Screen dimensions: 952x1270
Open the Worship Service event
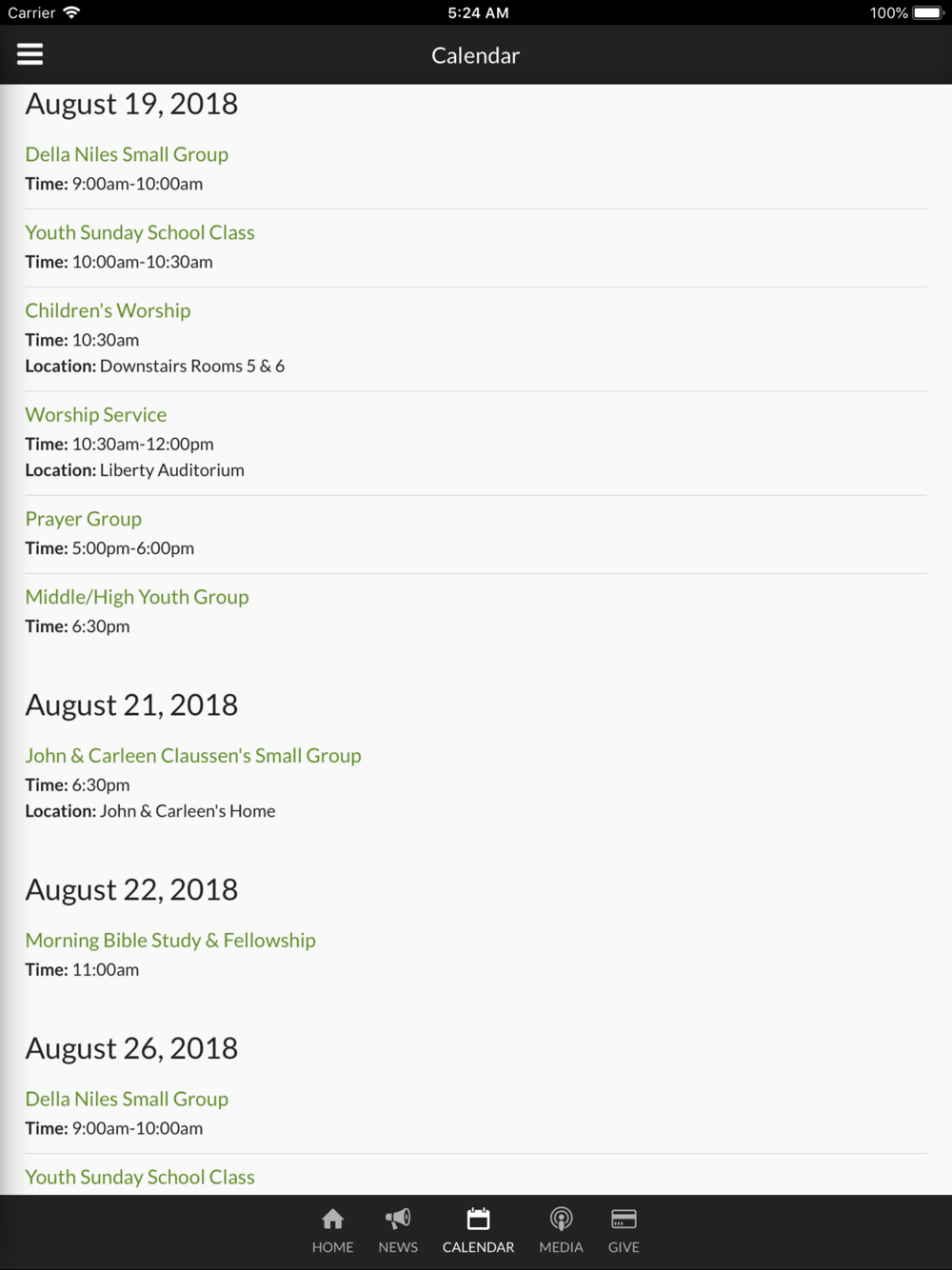pyautogui.click(x=96, y=414)
